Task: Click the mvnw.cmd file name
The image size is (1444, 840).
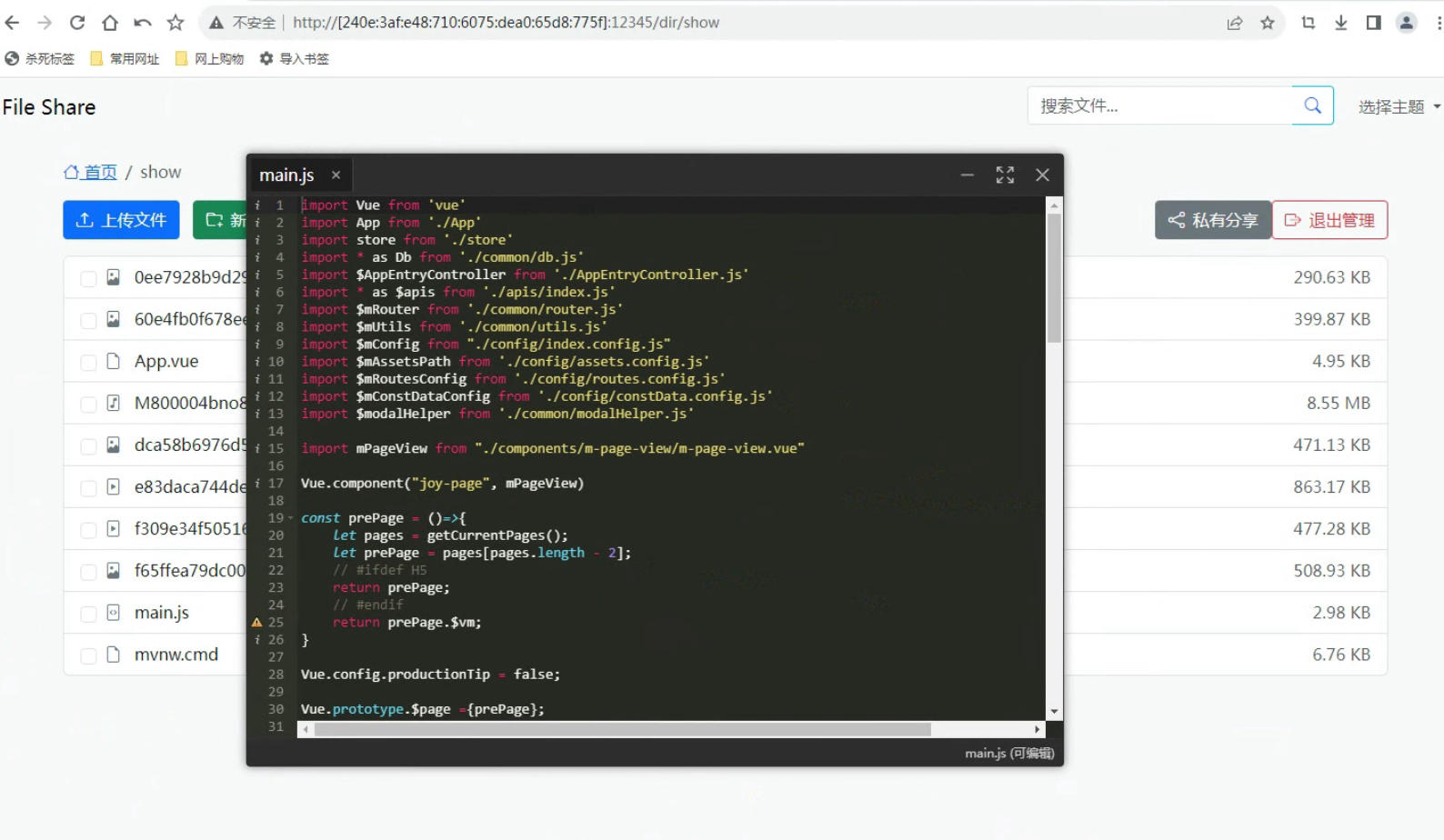Action: click(x=176, y=655)
